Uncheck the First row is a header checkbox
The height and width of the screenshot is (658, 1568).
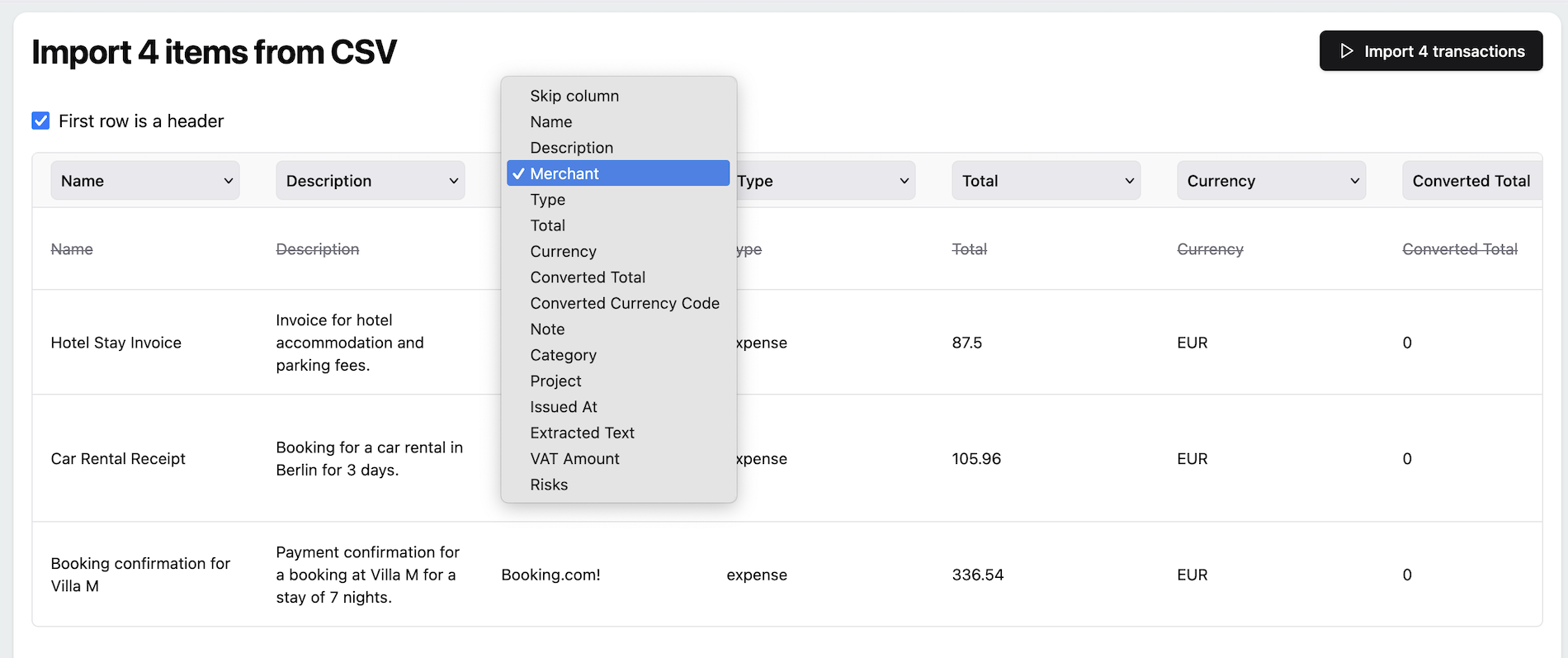[40, 121]
